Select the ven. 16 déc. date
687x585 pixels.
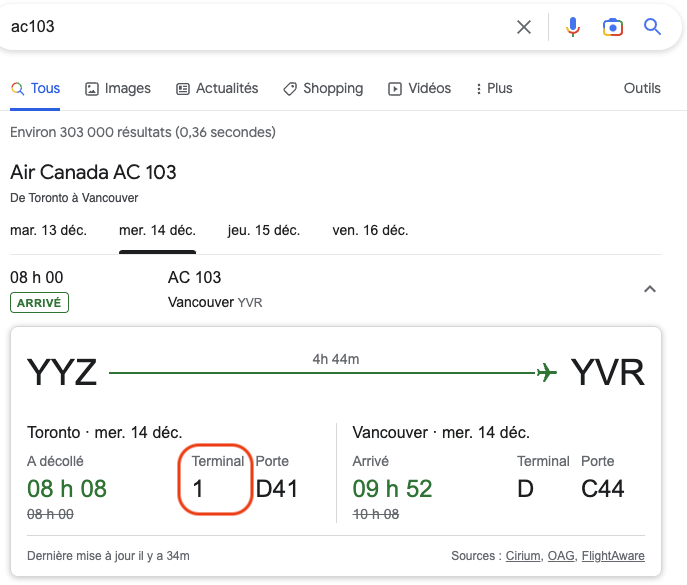coord(370,230)
